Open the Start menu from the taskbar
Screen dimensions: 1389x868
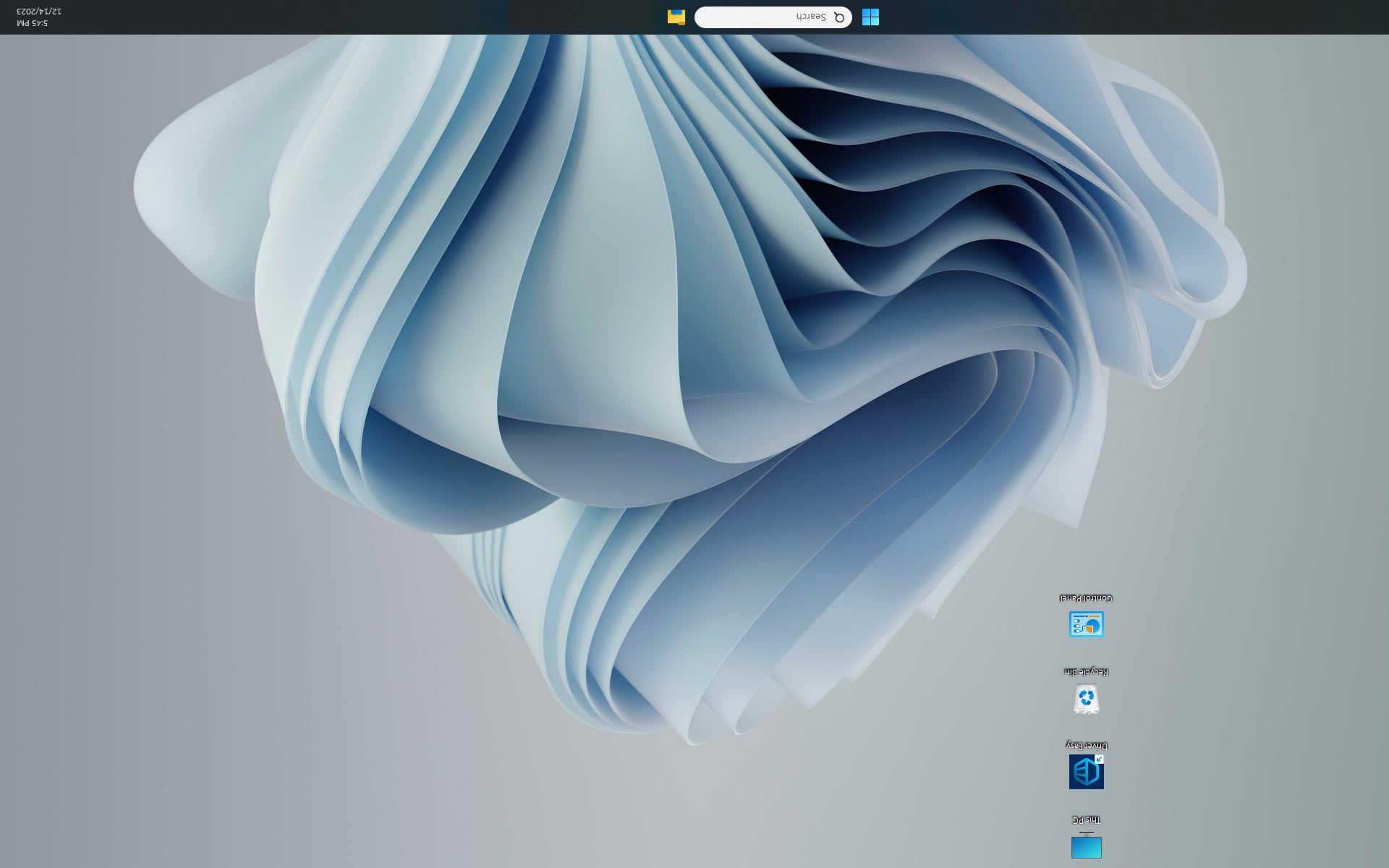(871, 17)
